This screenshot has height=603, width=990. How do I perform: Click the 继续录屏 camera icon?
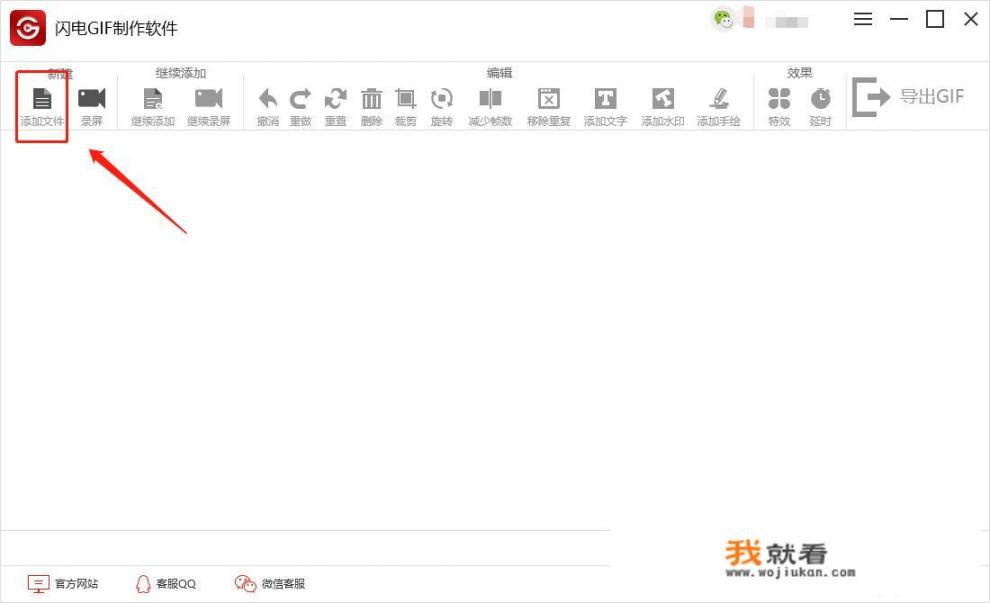coord(209,99)
